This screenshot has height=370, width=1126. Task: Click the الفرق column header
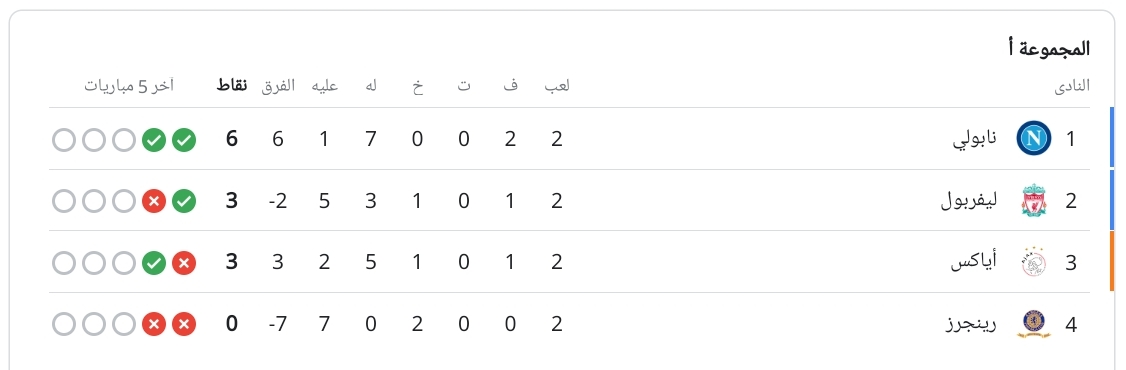[277, 85]
